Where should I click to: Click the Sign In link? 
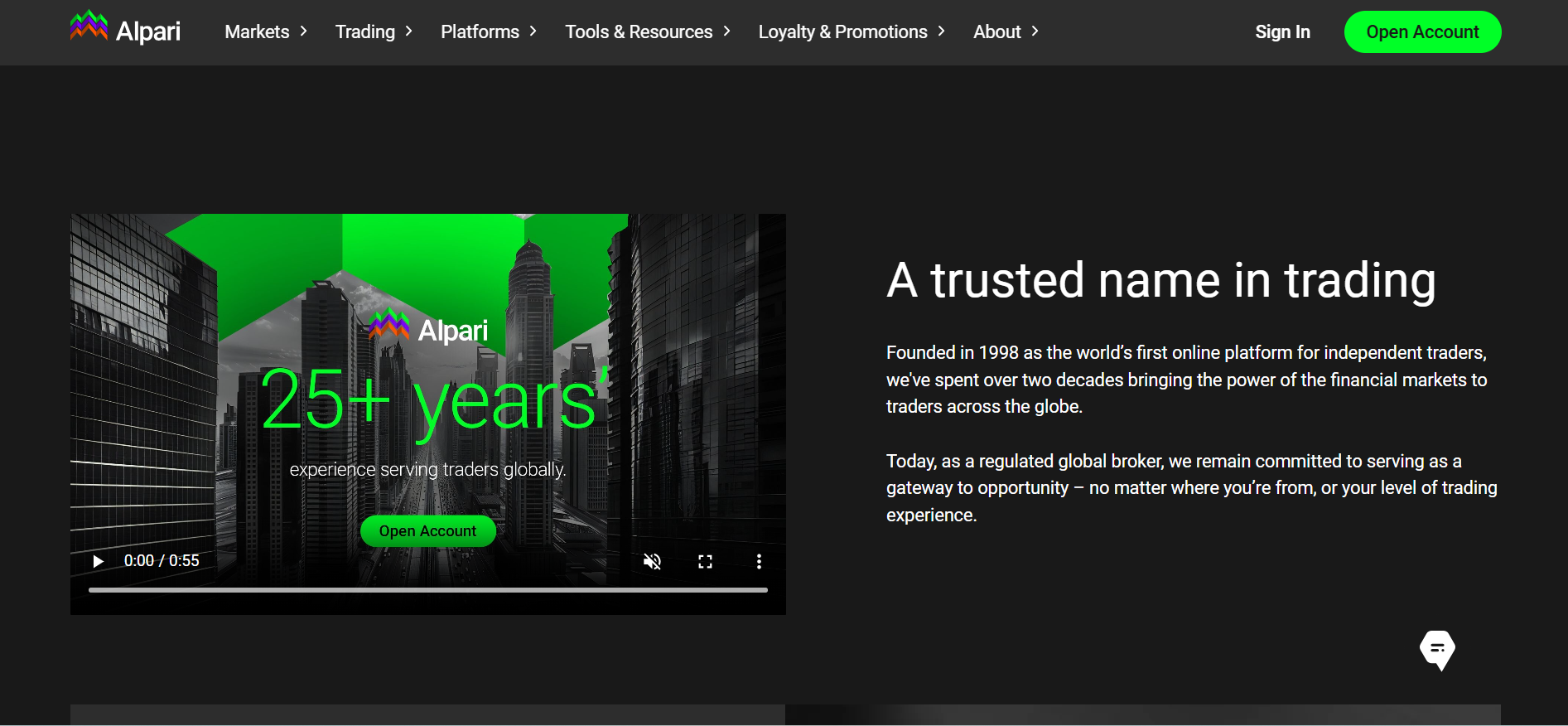[x=1282, y=31]
